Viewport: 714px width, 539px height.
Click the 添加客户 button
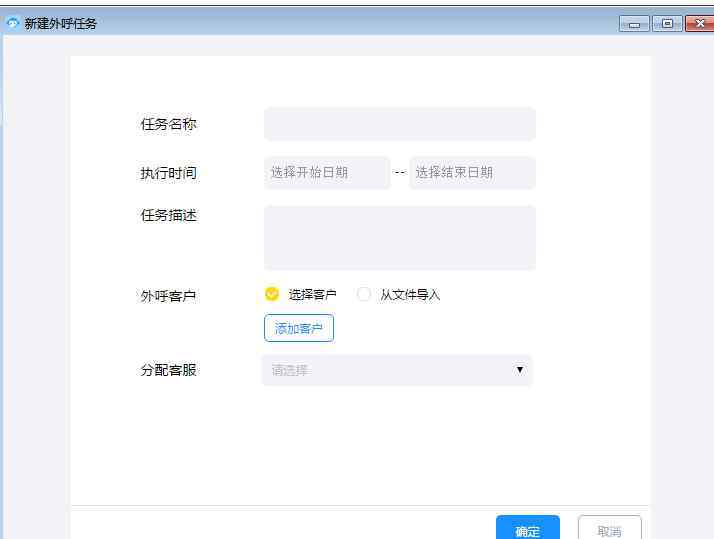pyautogui.click(x=299, y=328)
